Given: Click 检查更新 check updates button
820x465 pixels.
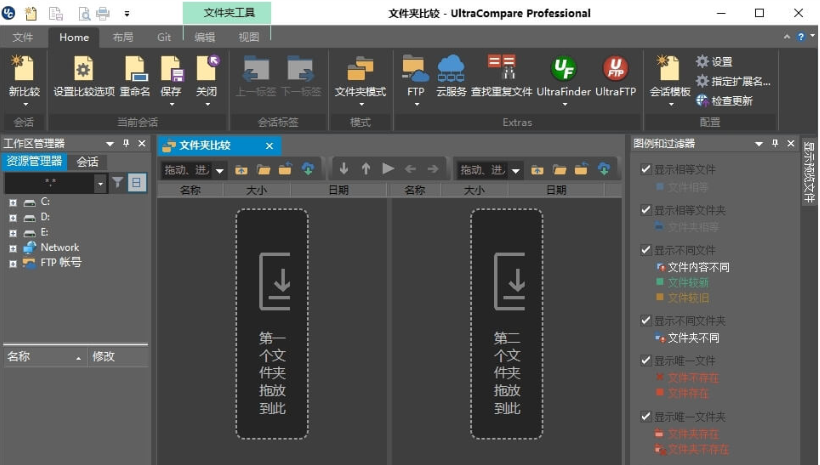Looking at the screenshot, I should [724, 100].
